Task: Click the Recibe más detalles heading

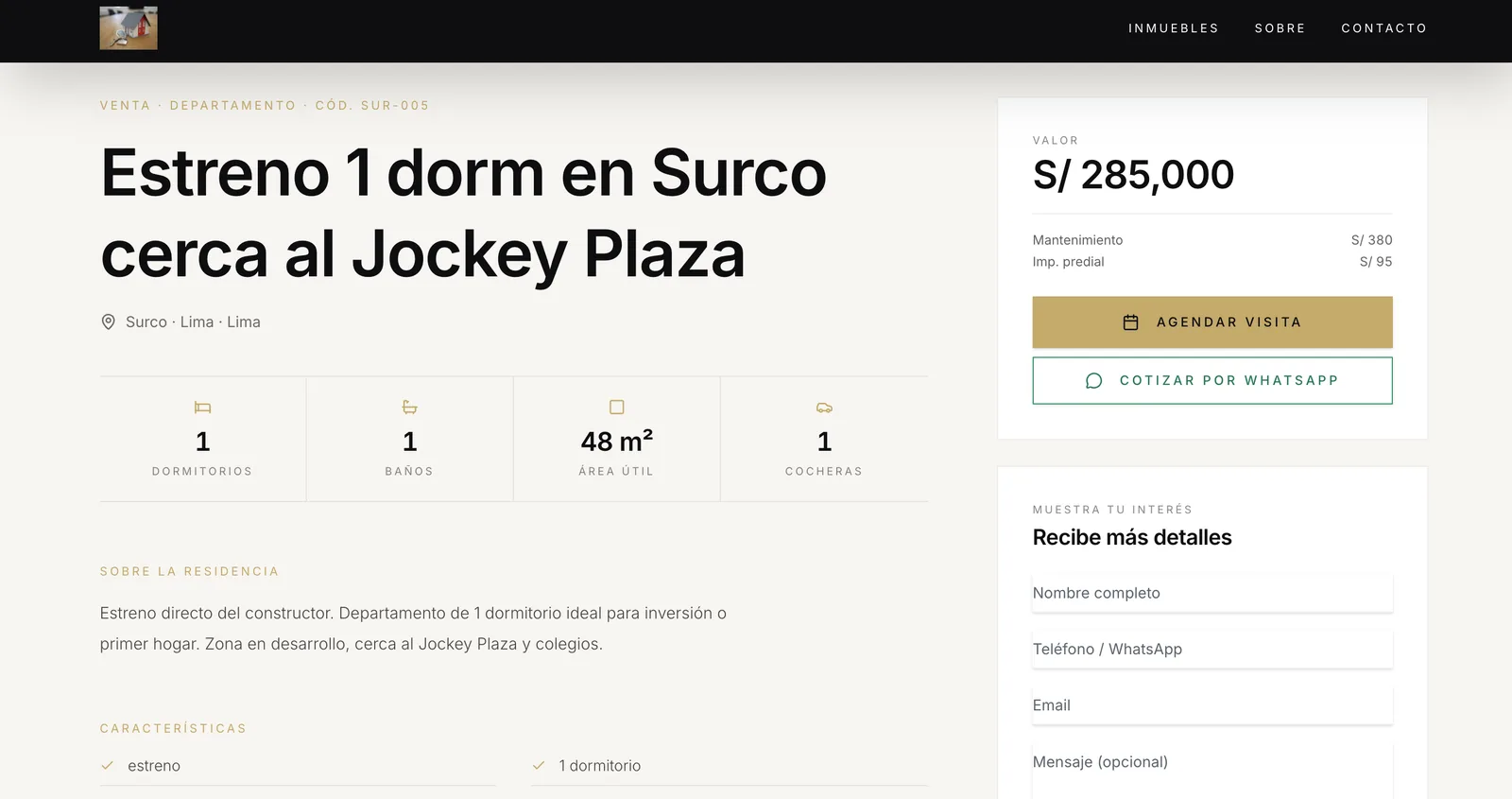Action: click(1132, 537)
